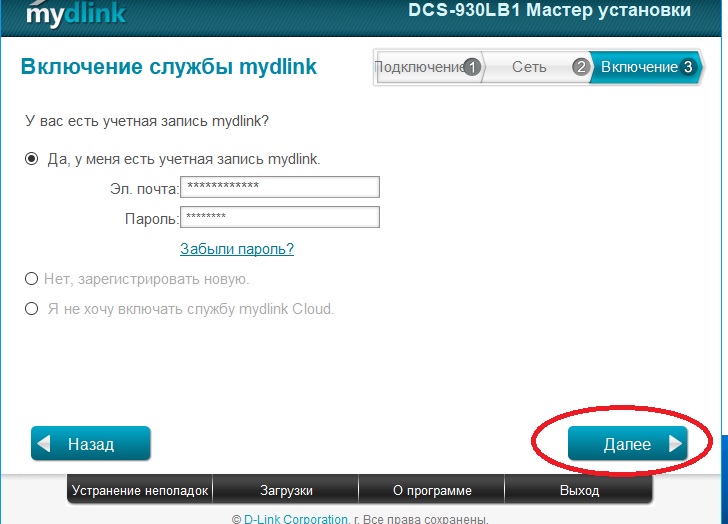Open the D-Link Corporation link
Viewport: 728px width, 524px height.
pyautogui.click(x=296, y=519)
